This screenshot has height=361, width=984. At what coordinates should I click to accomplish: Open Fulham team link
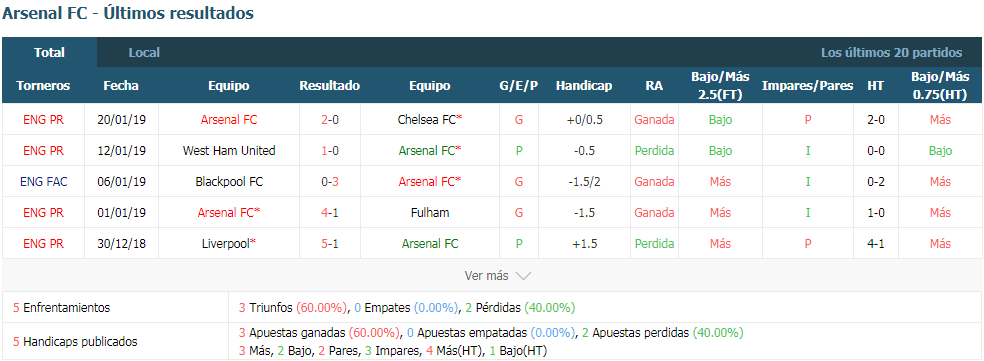pos(430,212)
